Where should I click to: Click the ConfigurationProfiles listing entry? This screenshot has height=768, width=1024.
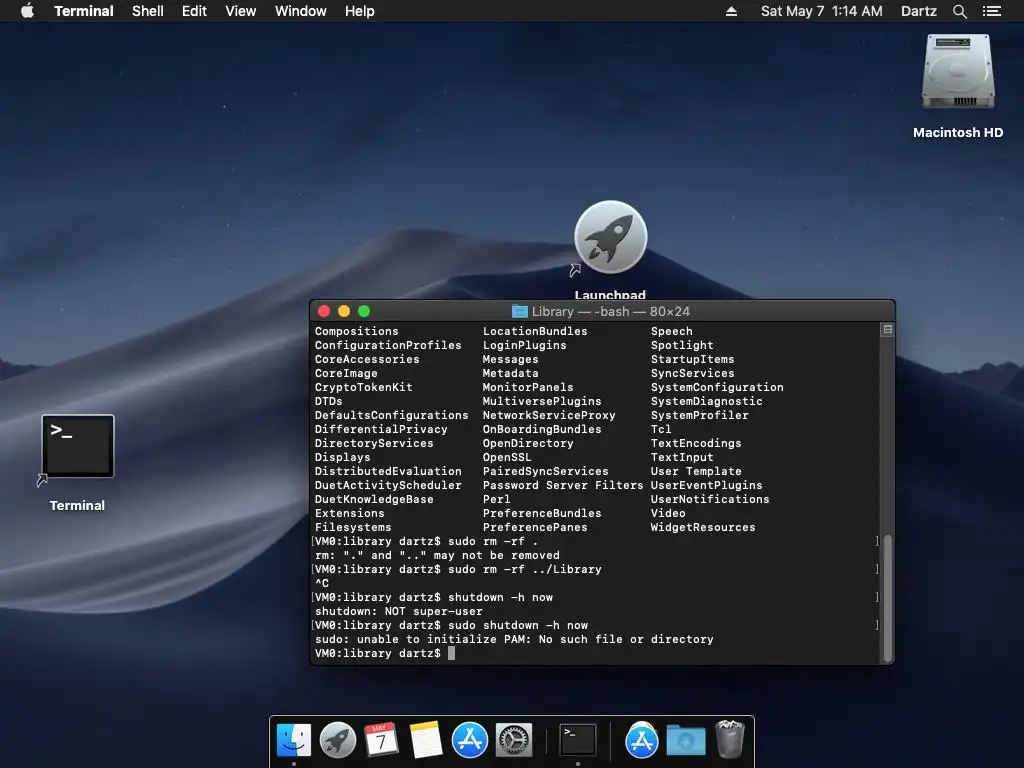[x=388, y=345]
